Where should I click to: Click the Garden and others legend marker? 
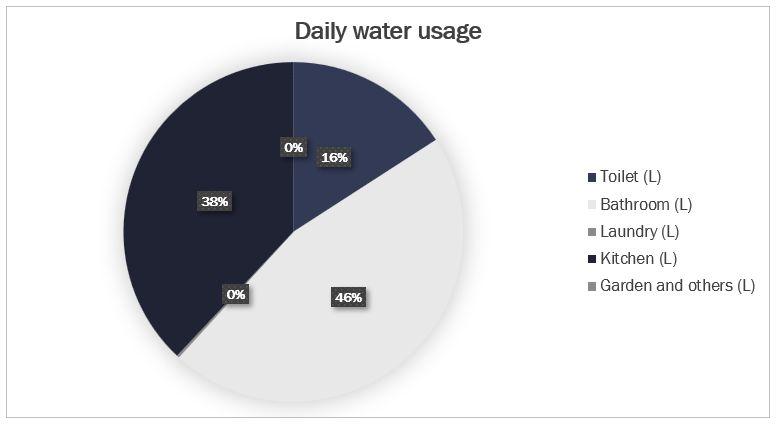click(592, 286)
